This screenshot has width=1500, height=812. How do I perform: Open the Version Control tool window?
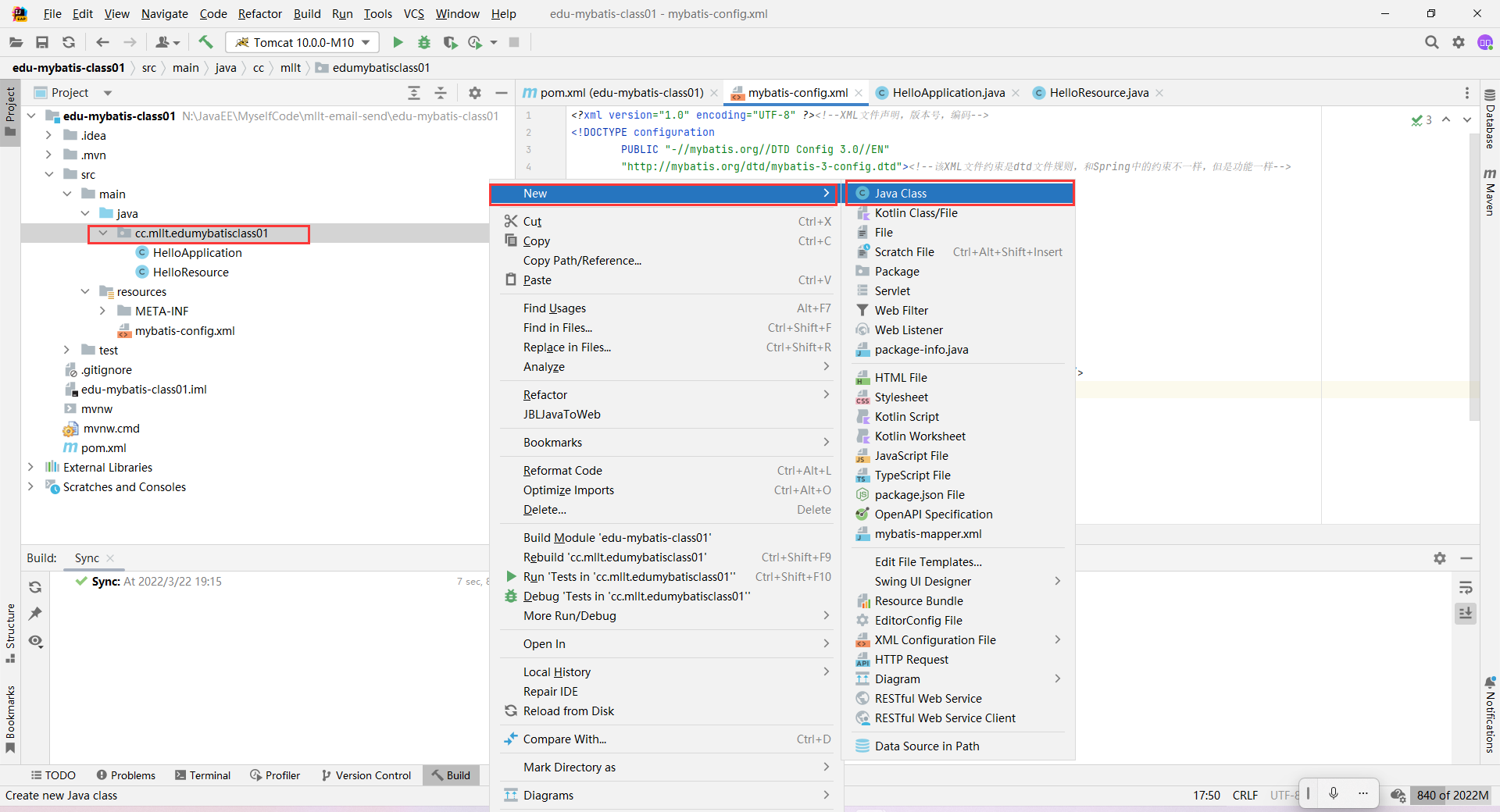coord(366,775)
